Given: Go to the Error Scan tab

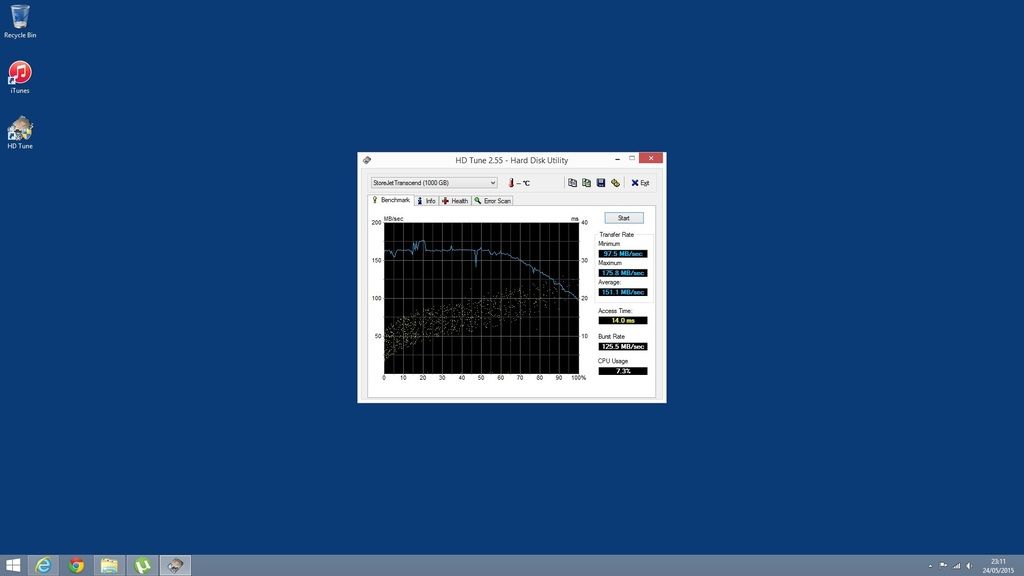Looking at the screenshot, I should coord(493,201).
